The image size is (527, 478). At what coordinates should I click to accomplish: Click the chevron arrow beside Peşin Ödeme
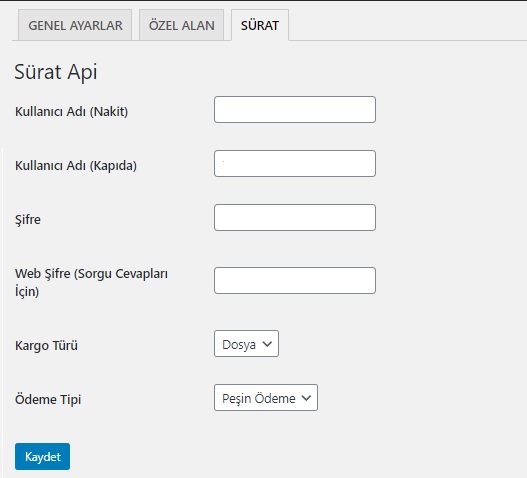coord(306,398)
